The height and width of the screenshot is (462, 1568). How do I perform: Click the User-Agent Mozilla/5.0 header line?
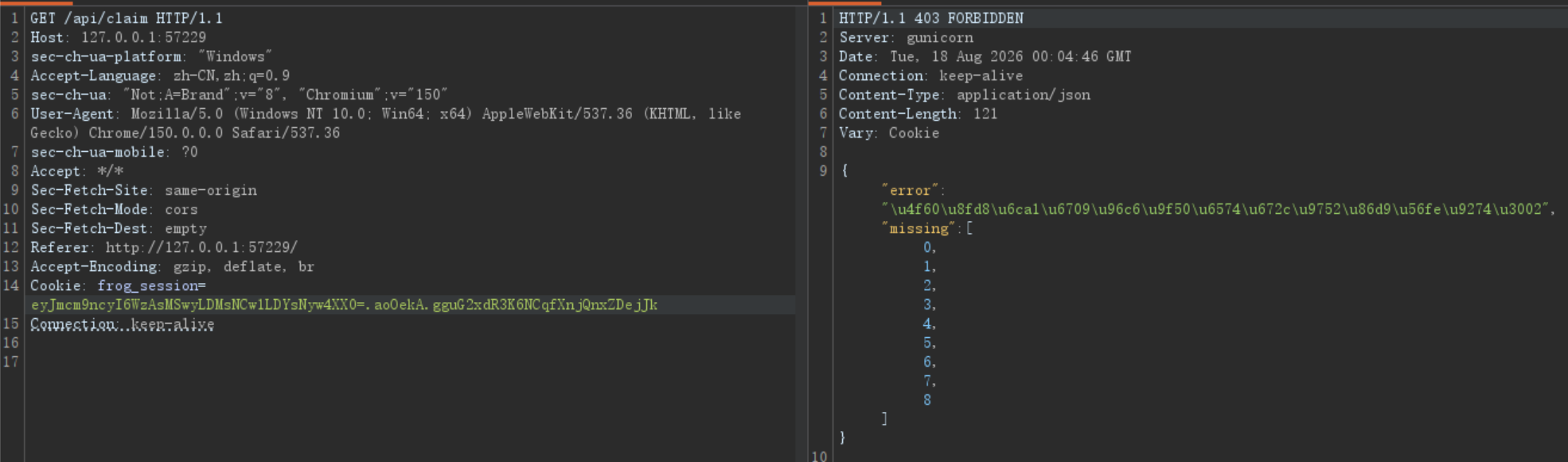[385, 123]
